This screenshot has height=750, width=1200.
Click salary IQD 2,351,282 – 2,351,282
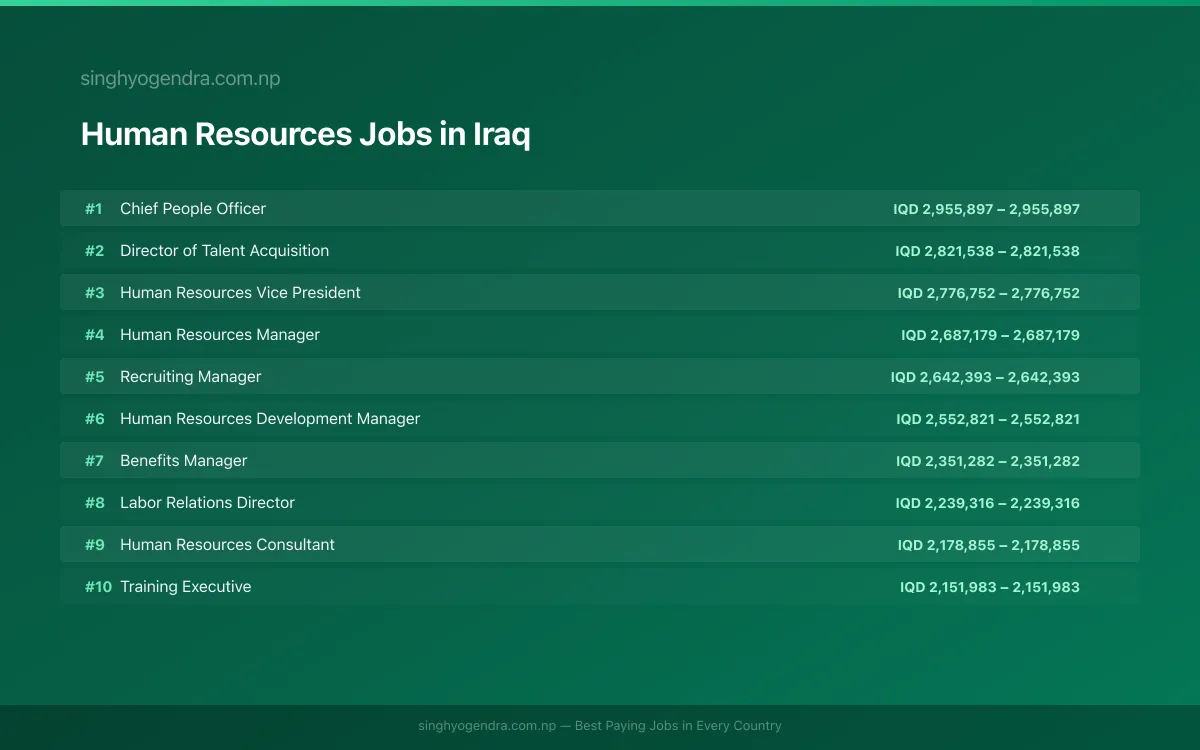click(988, 461)
